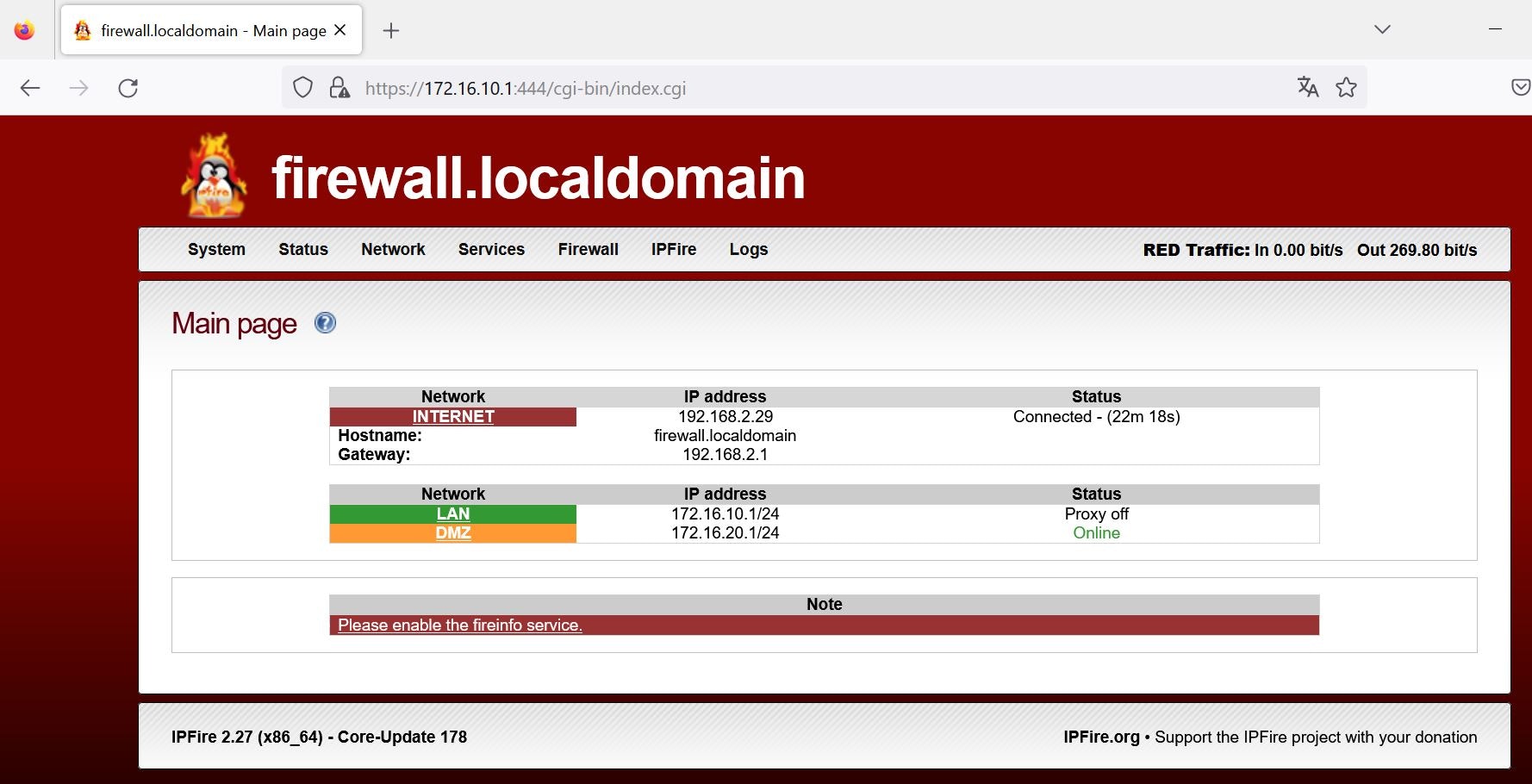Click the gateway value 192.168.2.1

click(726, 455)
